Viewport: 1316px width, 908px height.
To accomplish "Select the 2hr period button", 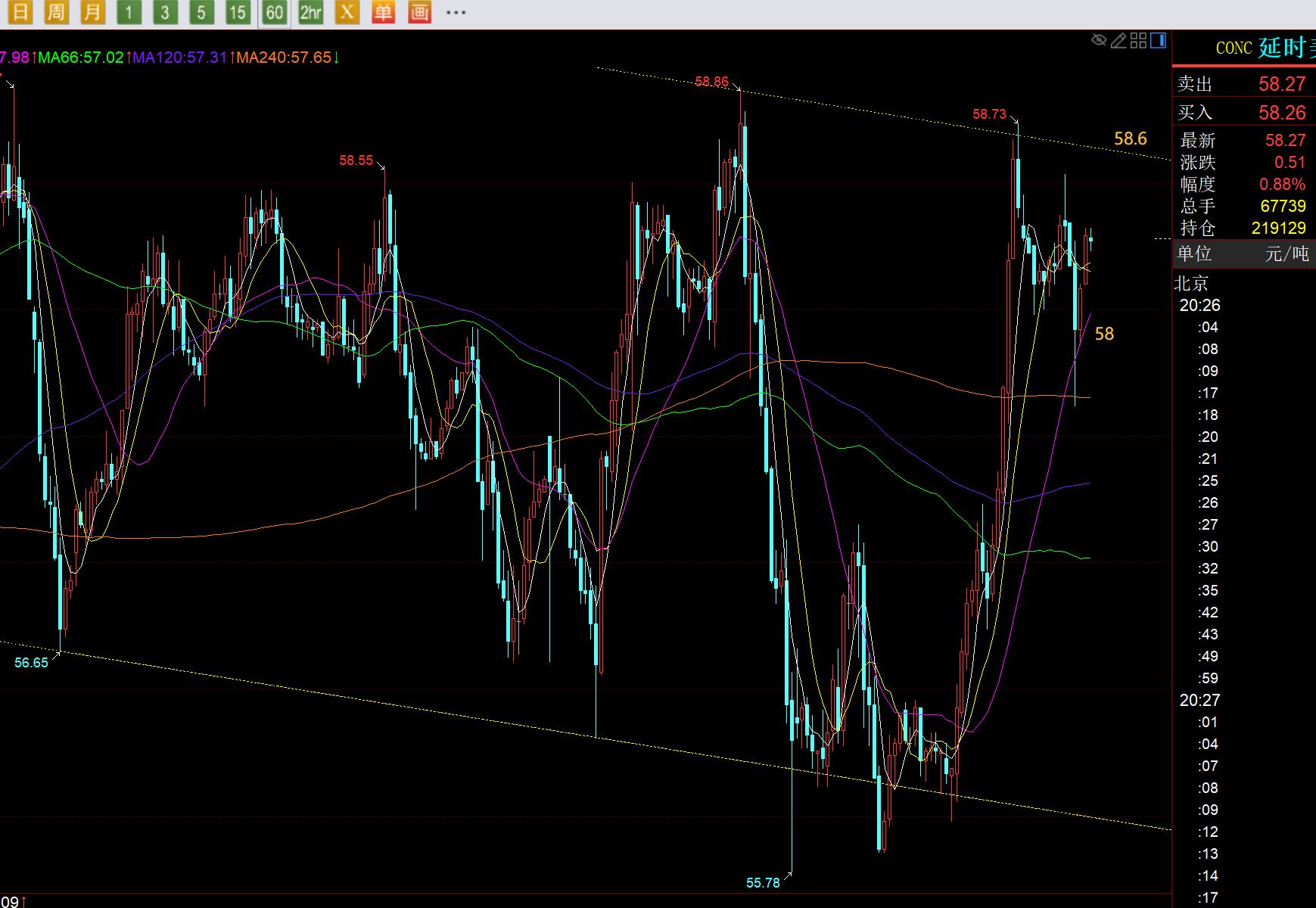I will 310,12.
